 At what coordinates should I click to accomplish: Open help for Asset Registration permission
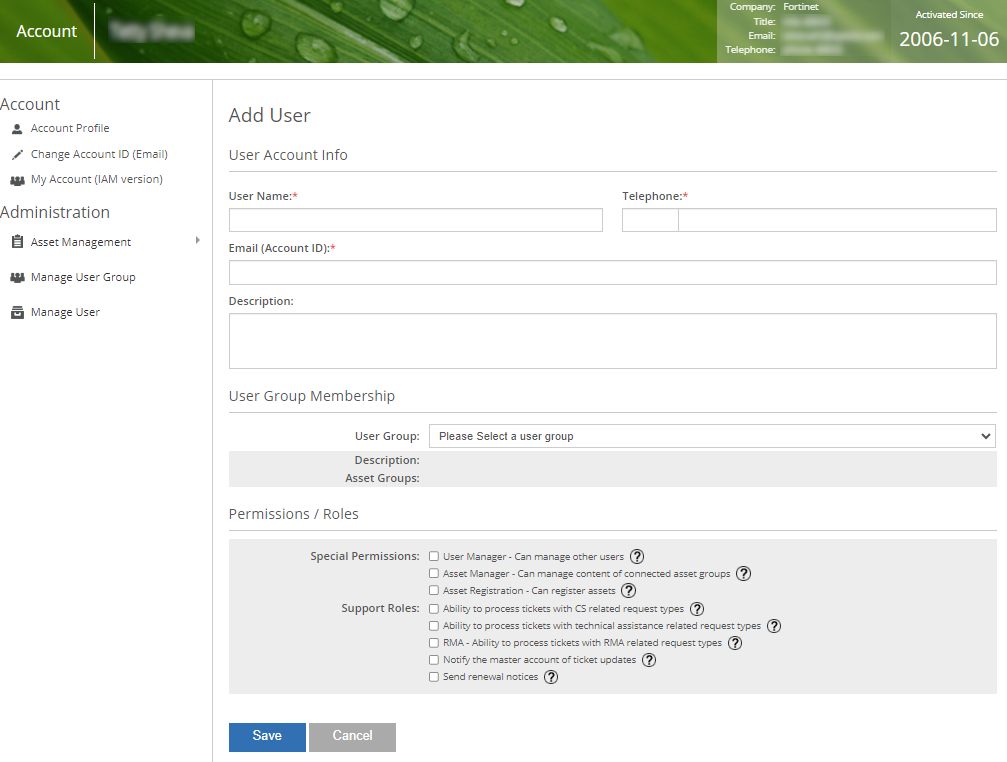[x=628, y=590]
